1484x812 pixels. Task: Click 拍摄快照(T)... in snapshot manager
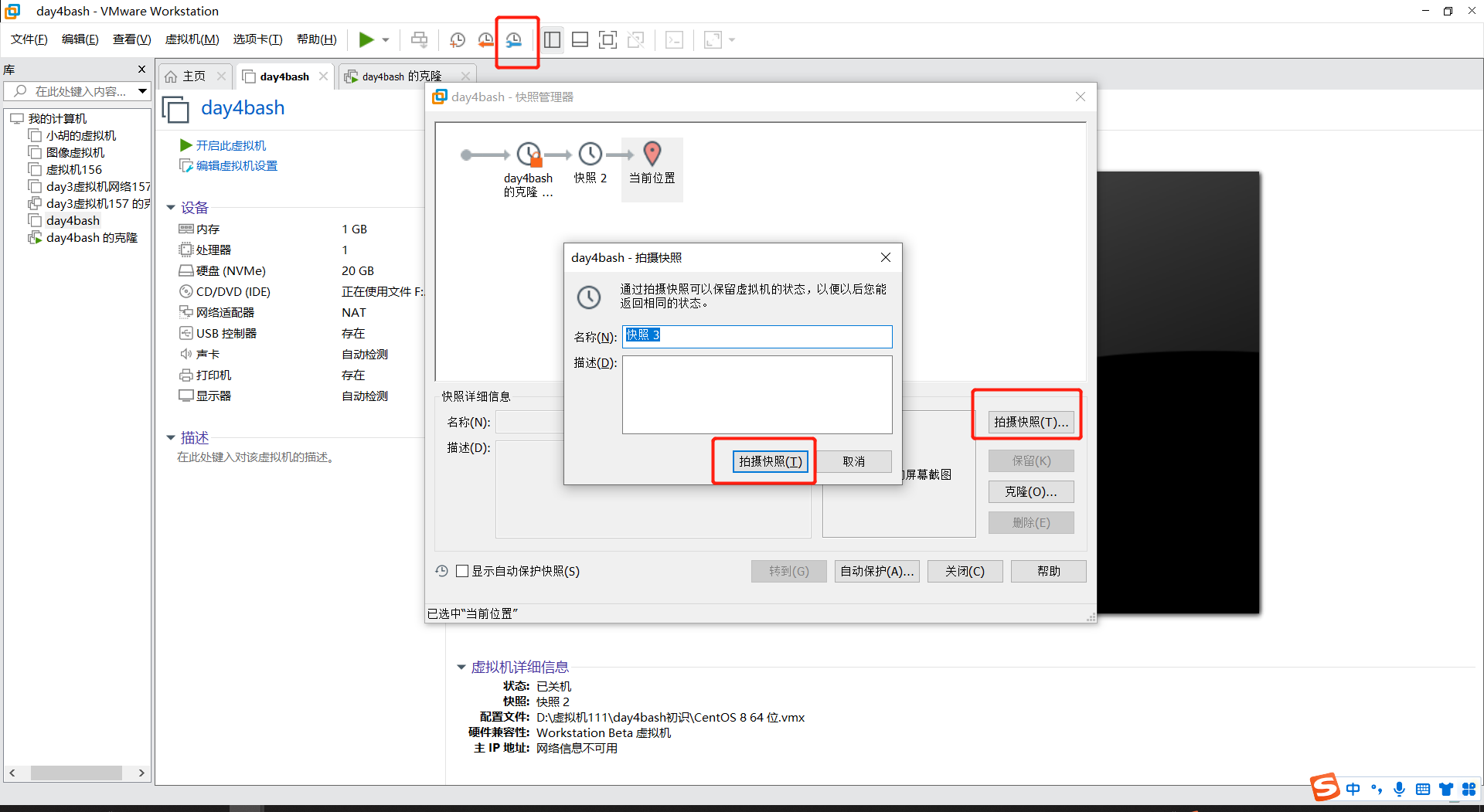click(x=1031, y=422)
